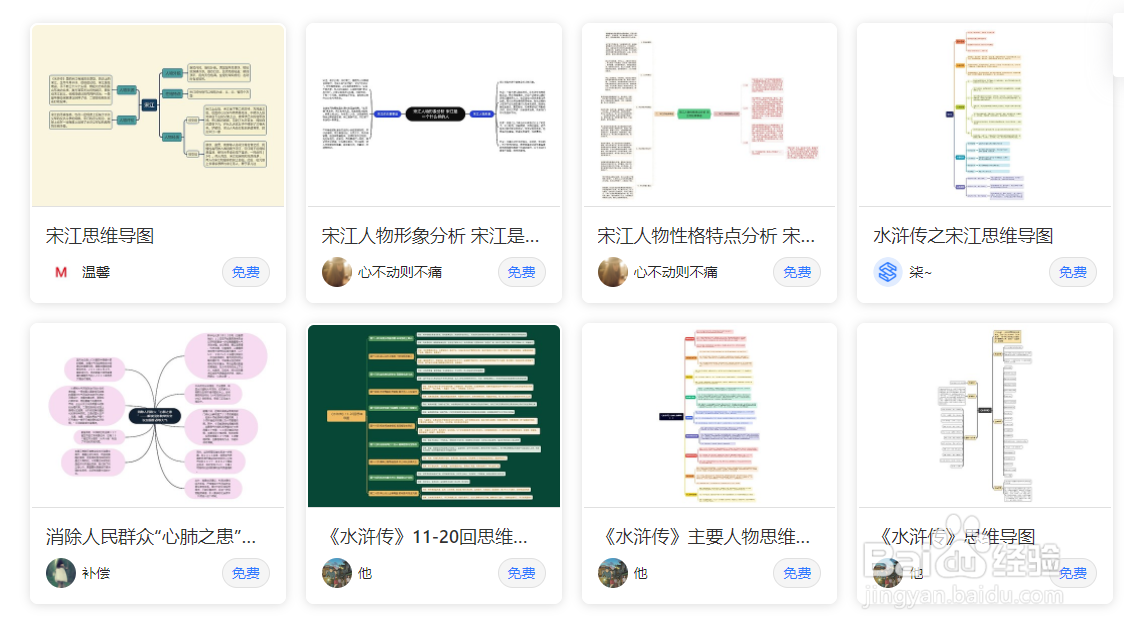This screenshot has height=634, width=1124.
Task: Click 温馨's red "M" avatar icon
Action: click(62, 271)
